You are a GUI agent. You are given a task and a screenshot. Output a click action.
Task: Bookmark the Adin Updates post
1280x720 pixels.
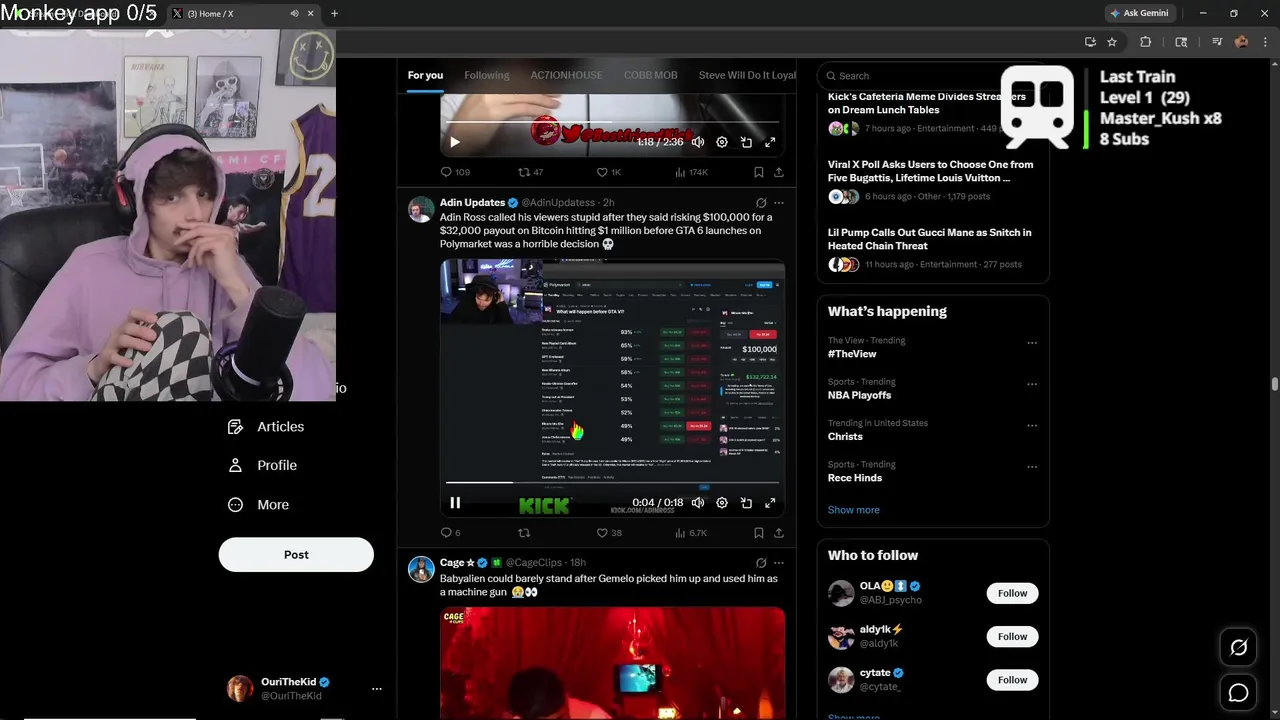[759, 533]
